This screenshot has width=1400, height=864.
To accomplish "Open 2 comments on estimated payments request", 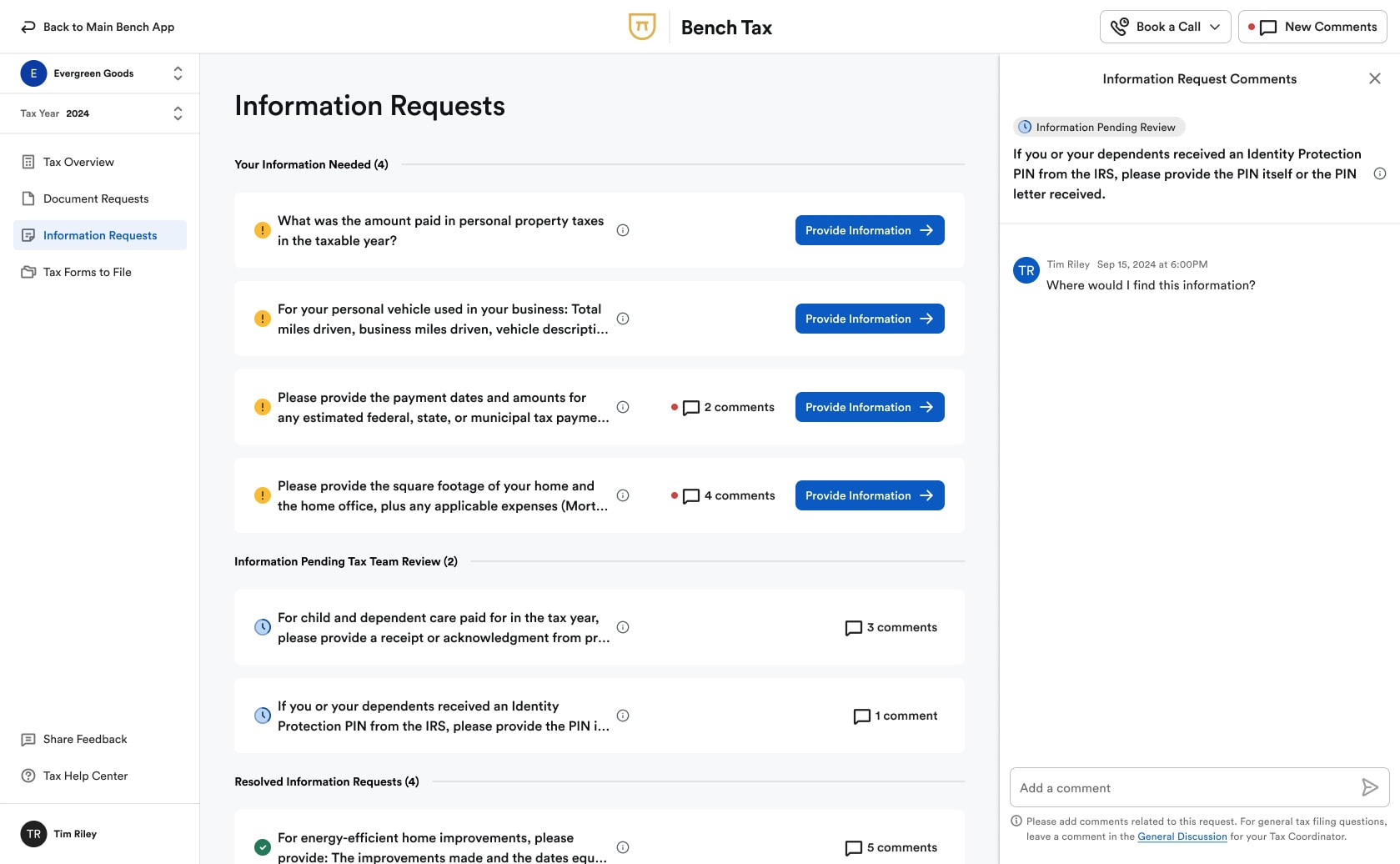I will point(723,407).
